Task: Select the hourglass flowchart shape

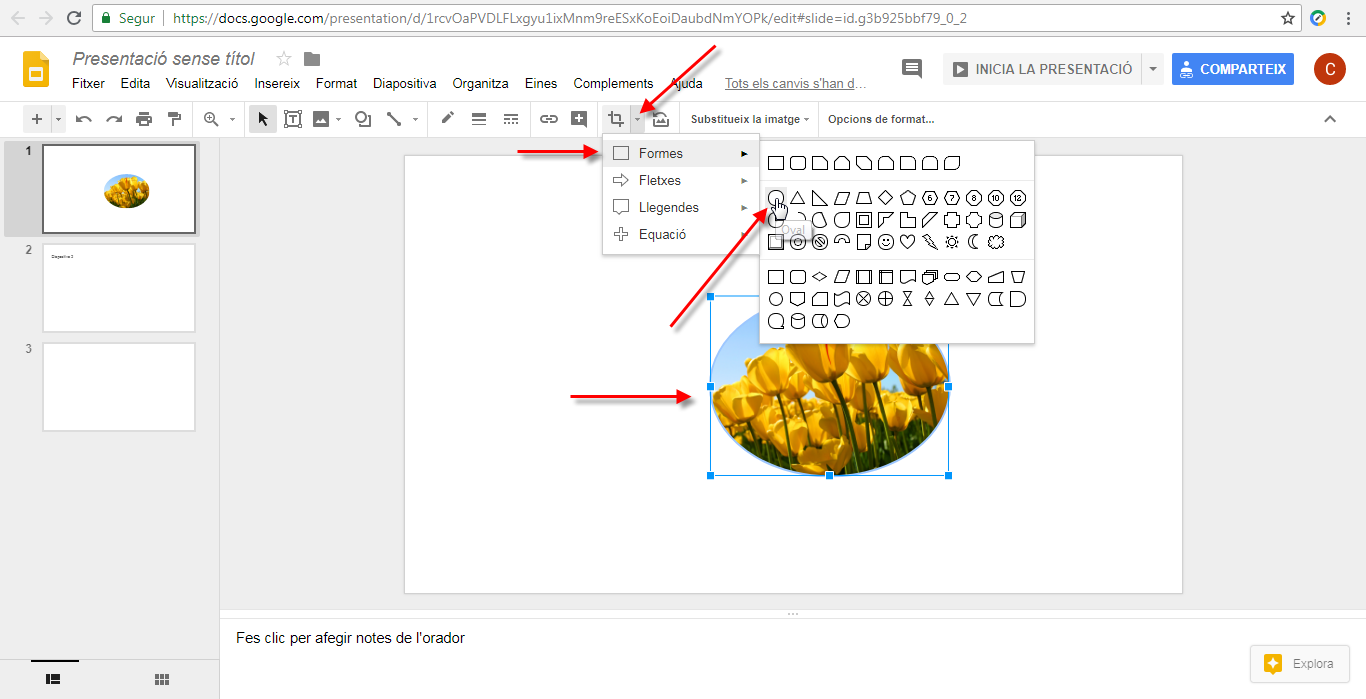Action: point(908,299)
